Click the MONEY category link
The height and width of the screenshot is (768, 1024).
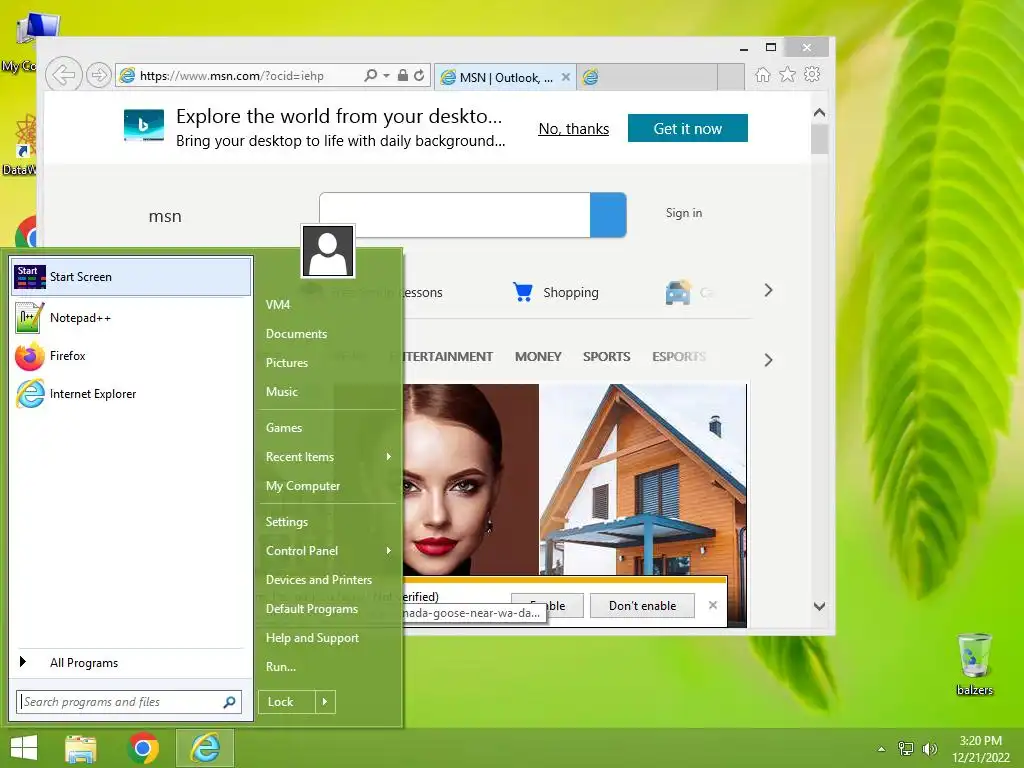pyautogui.click(x=538, y=357)
